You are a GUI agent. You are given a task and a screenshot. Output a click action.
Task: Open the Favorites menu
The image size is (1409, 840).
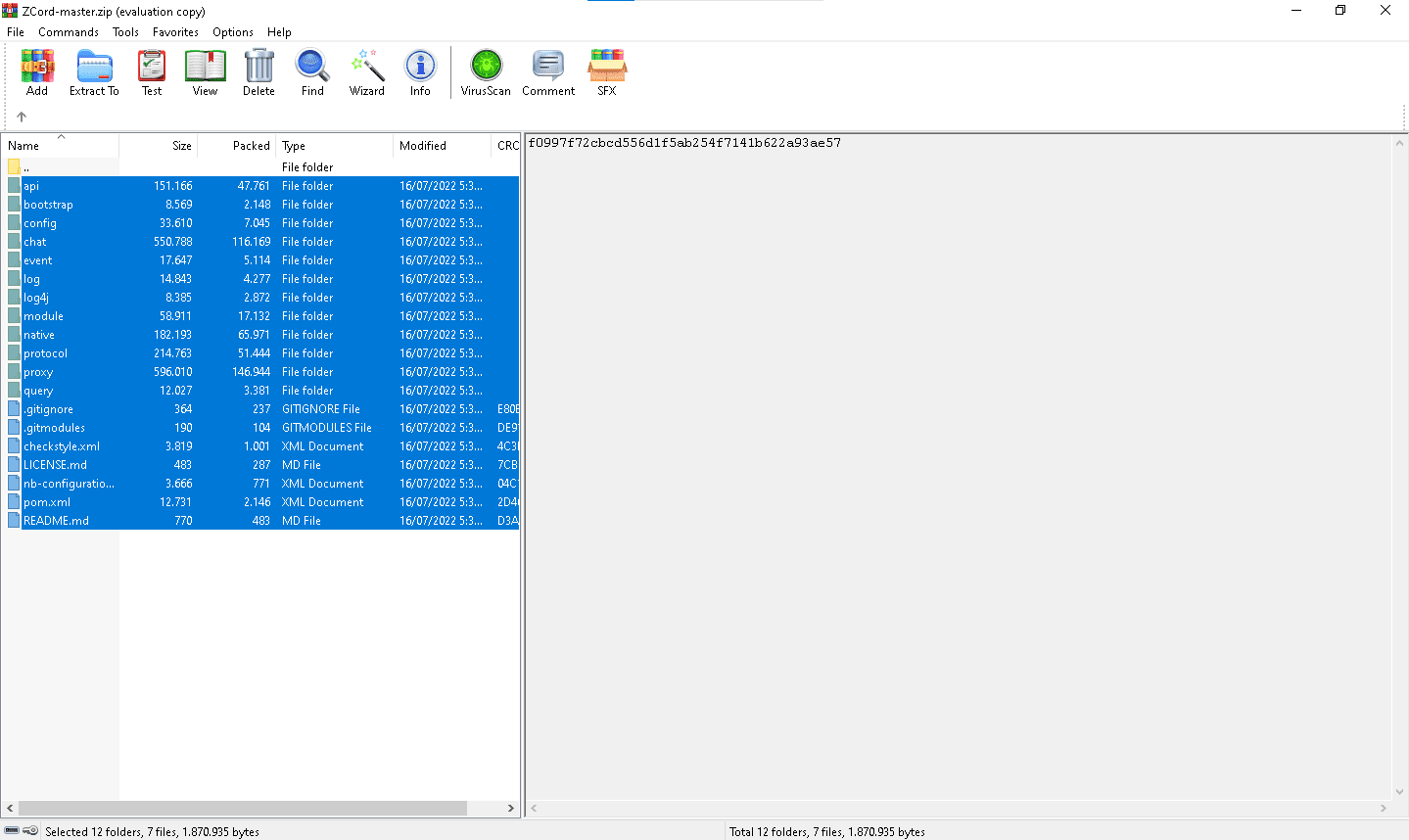tap(175, 32)
